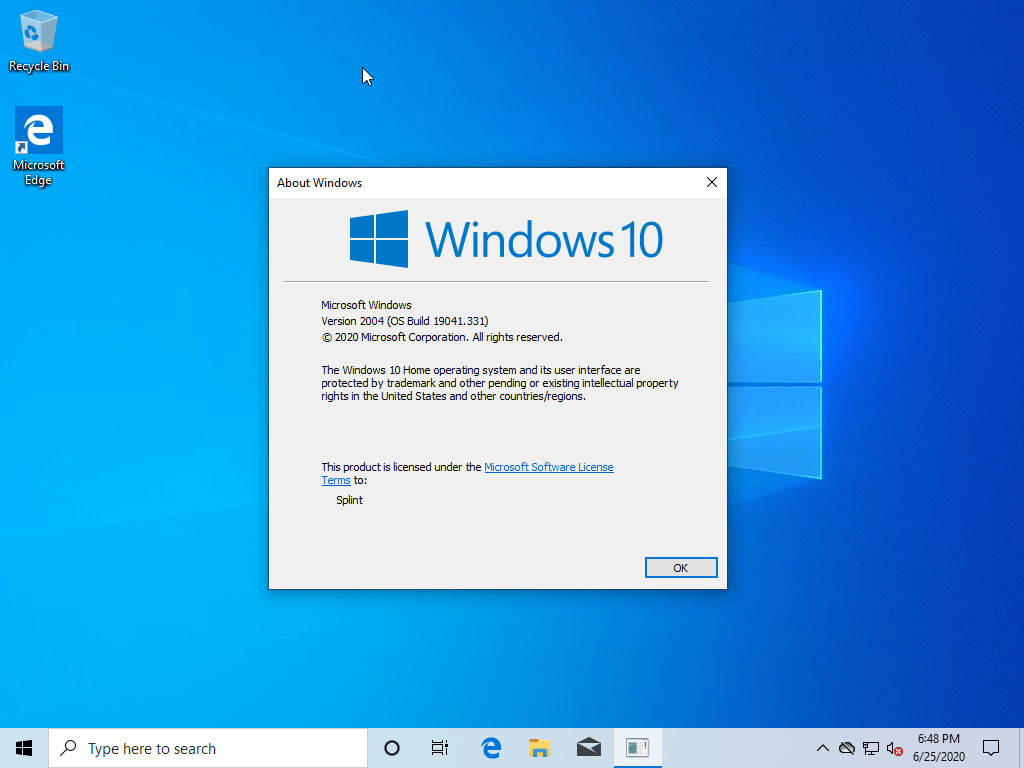Click the volume speaker tray icon

(895, 748)
